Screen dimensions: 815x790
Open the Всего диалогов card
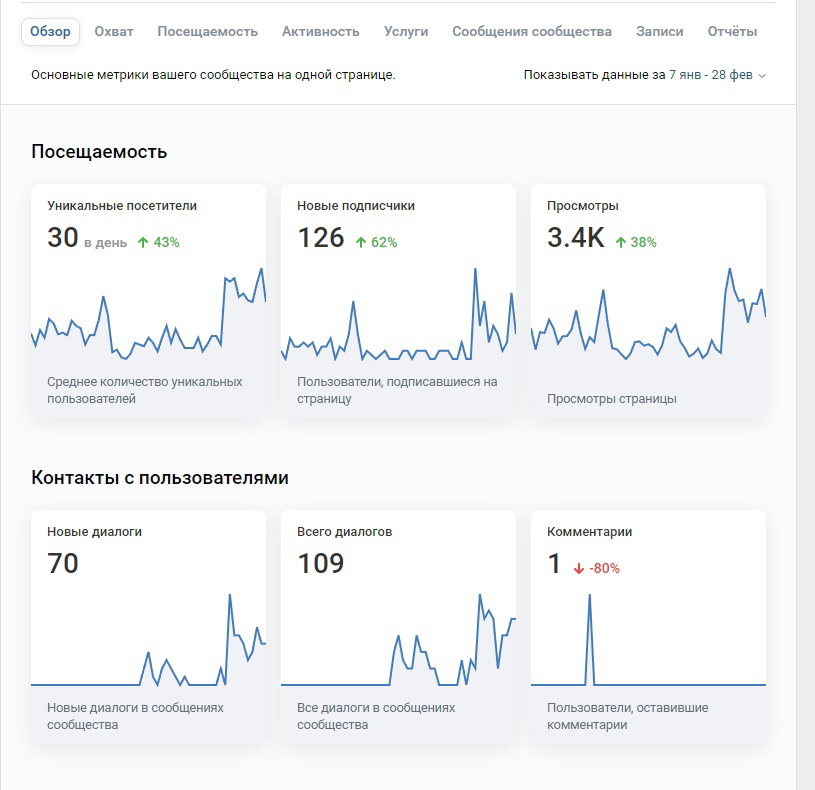pos(399,627)
